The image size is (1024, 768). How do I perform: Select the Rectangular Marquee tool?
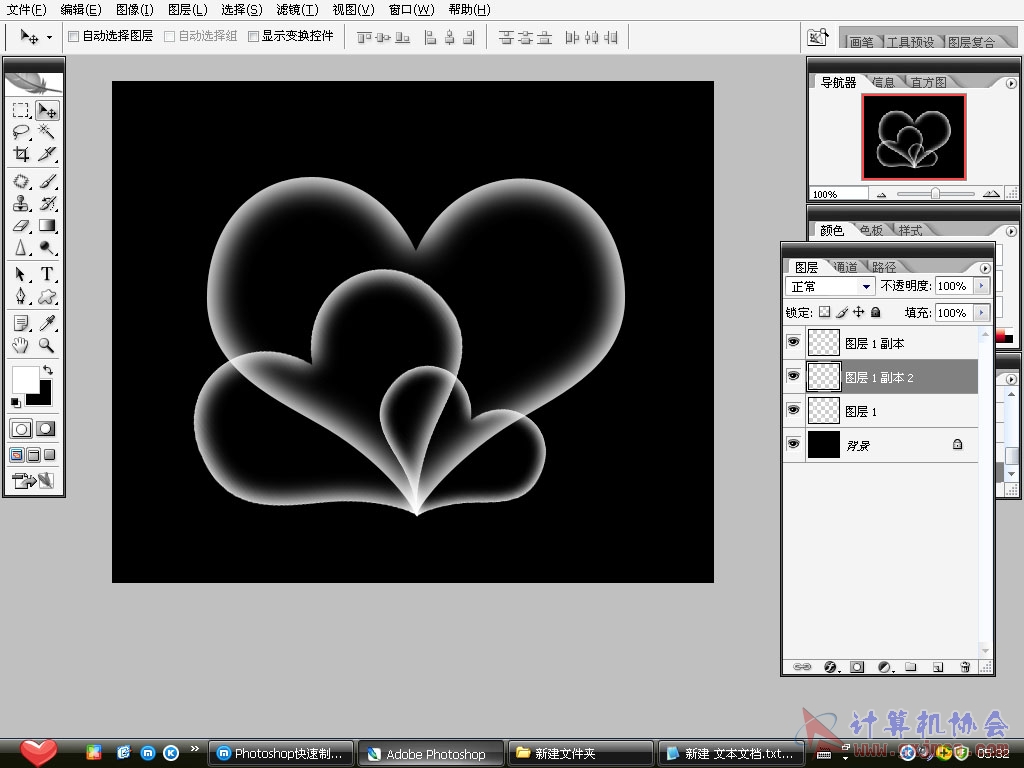tap(21, 110)
